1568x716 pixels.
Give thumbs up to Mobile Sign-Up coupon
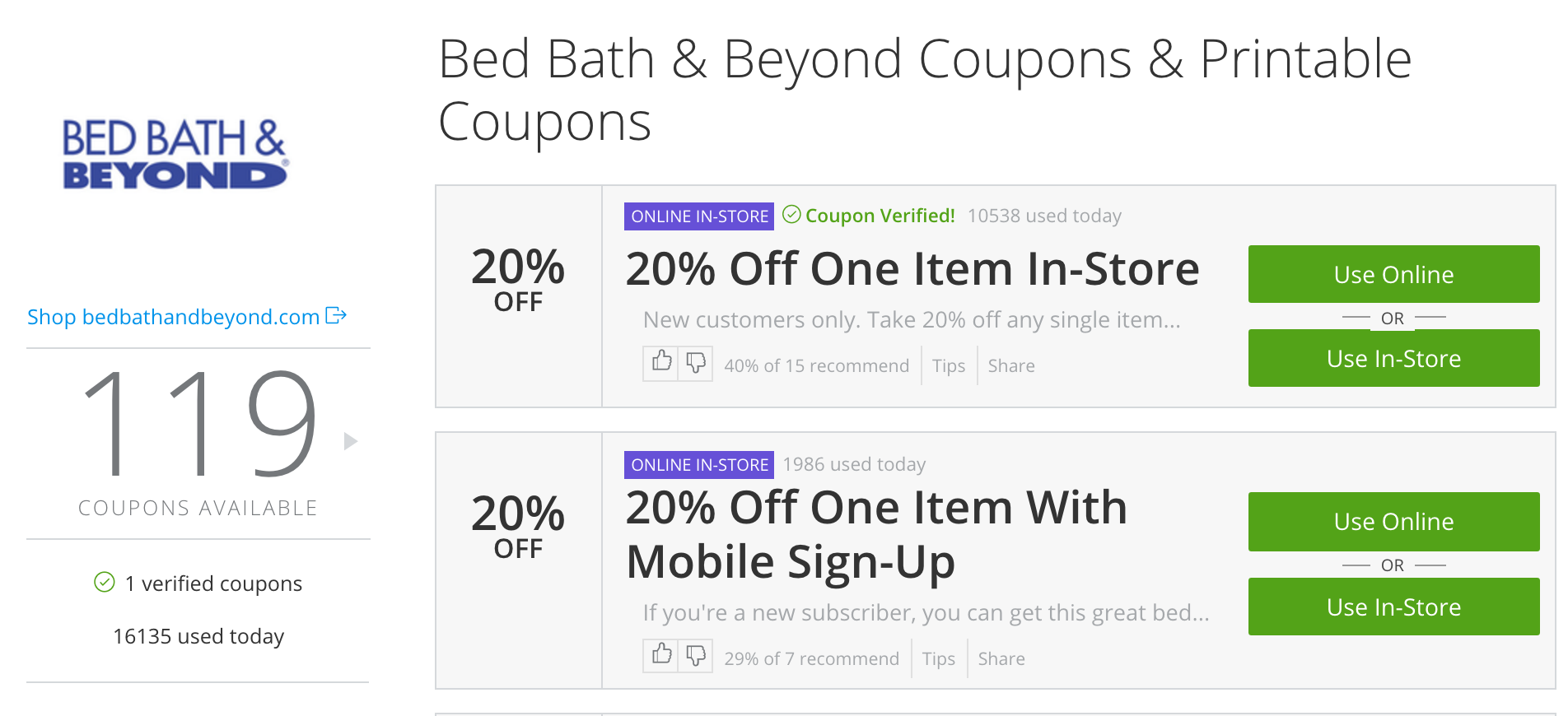tap(660, 656)
